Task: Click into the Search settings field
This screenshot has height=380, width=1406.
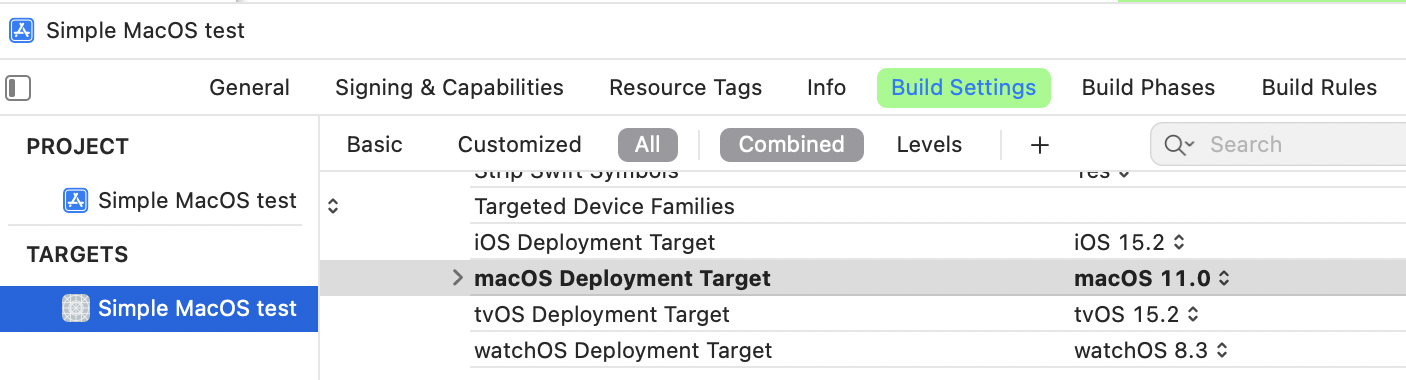Action: coord(1300,145)
